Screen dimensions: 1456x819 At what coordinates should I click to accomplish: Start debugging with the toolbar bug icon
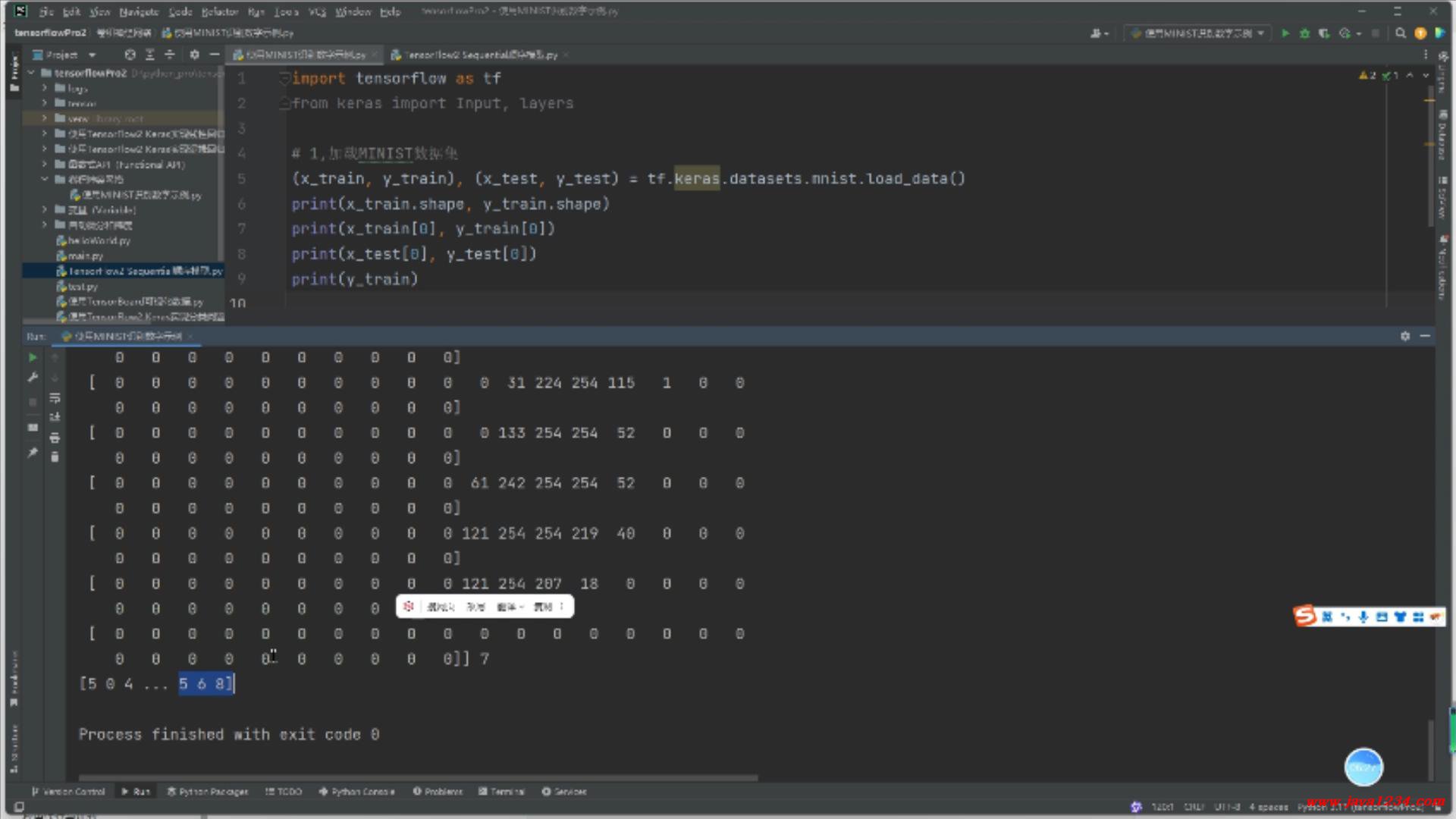(1304, 33)
